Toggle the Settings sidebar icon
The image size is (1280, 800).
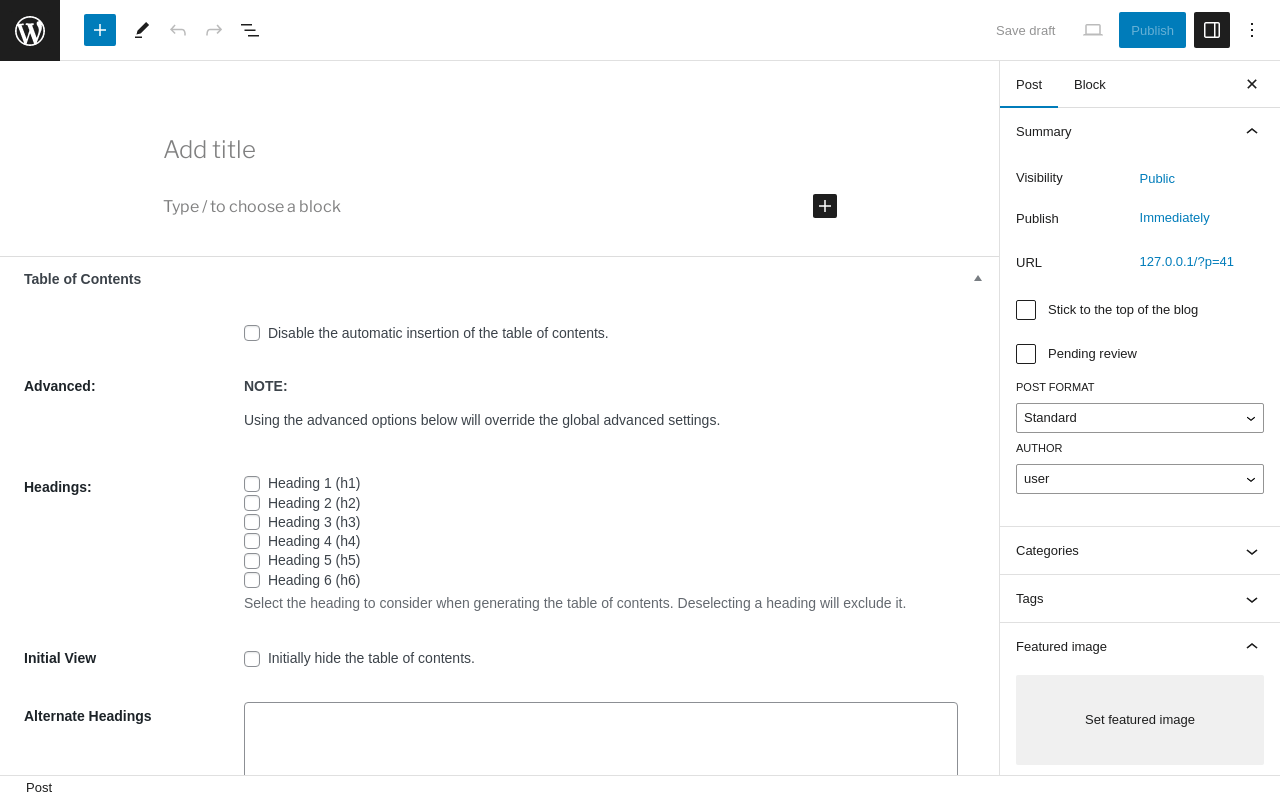click(1212, 30)
